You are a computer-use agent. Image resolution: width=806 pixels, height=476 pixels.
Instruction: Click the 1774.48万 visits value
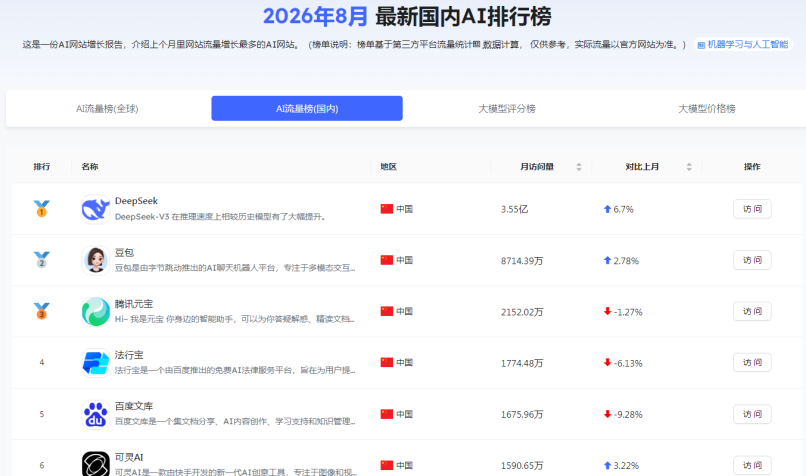[x=522, y=363]
